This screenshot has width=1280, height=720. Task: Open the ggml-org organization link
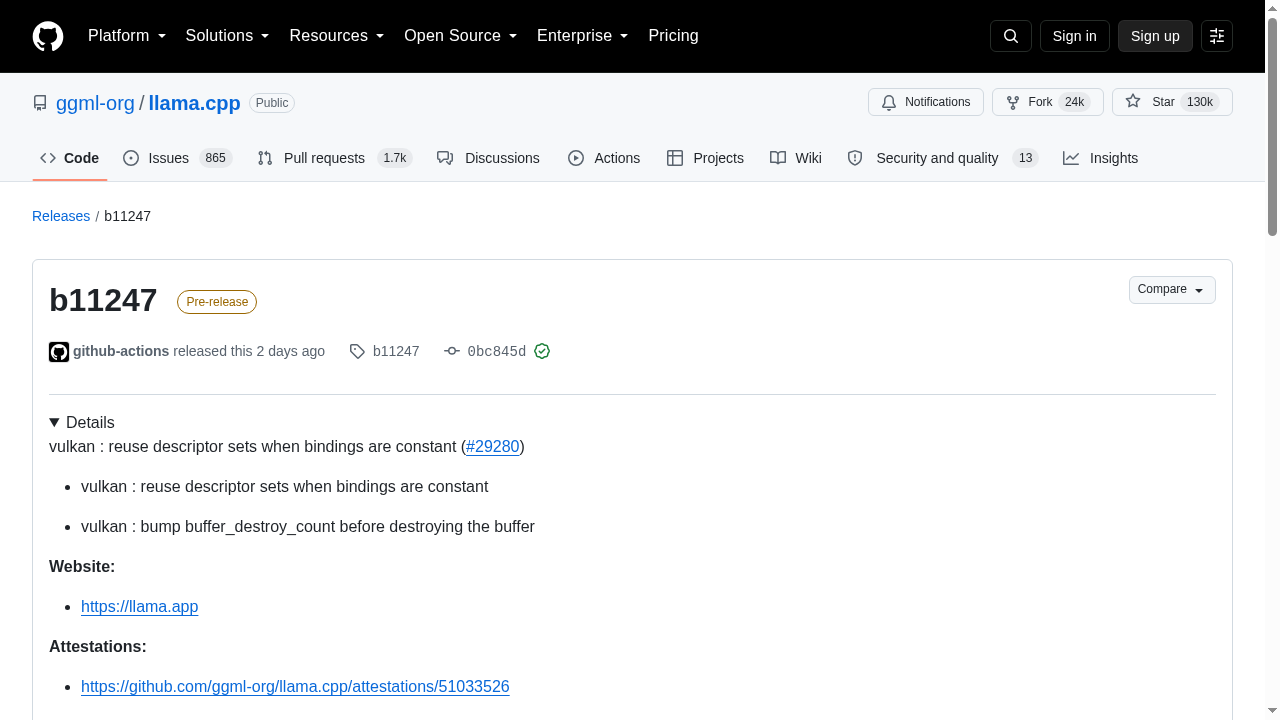click(95, 103)
